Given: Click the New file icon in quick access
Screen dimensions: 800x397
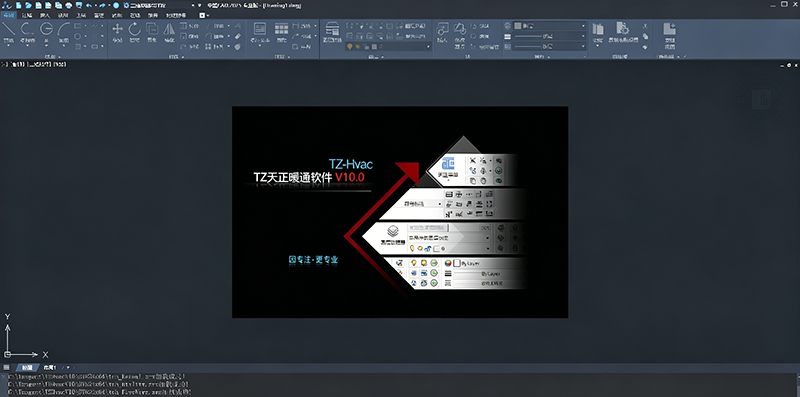Looking at the screenshot, I should pyautogui.click(x=18, y=5).
